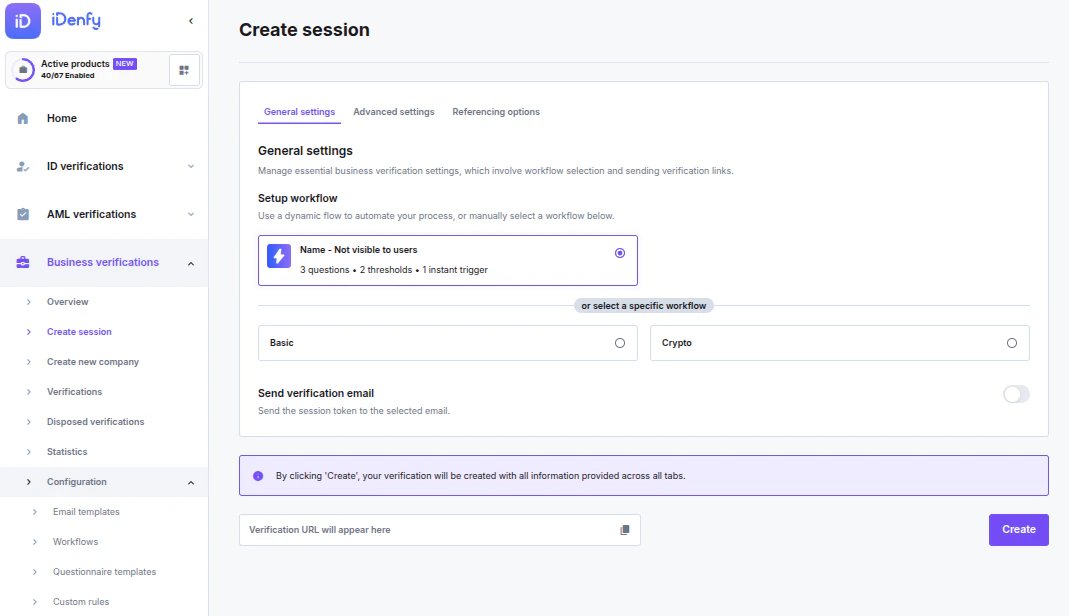The height and width of the screenshot is (616, 1069).
Task: Click the copy icon beside Verification URL field
Action: (x=624, y=529)
